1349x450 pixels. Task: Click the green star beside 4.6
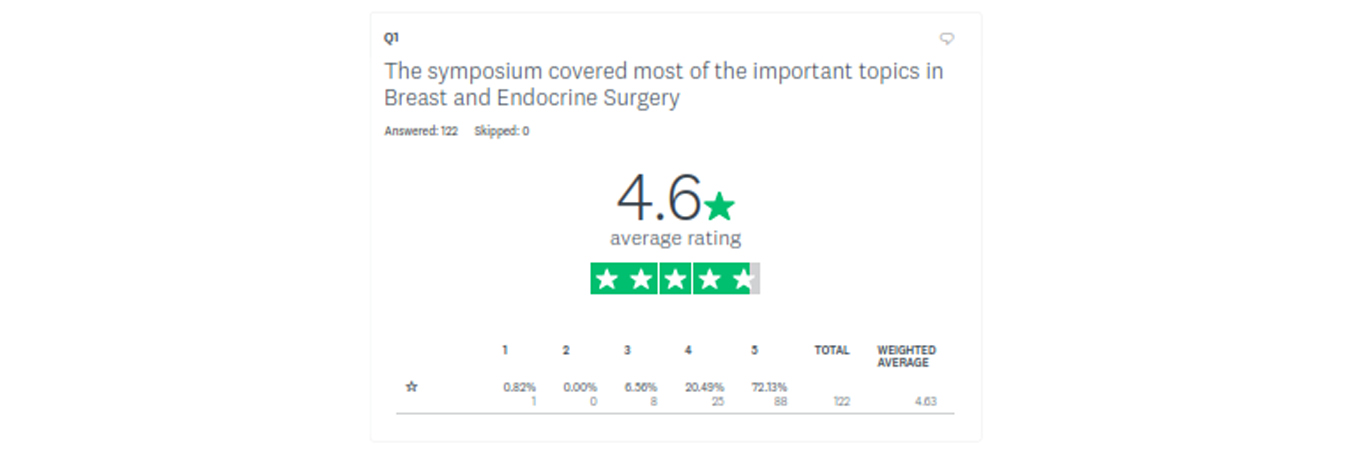(719, 207)
